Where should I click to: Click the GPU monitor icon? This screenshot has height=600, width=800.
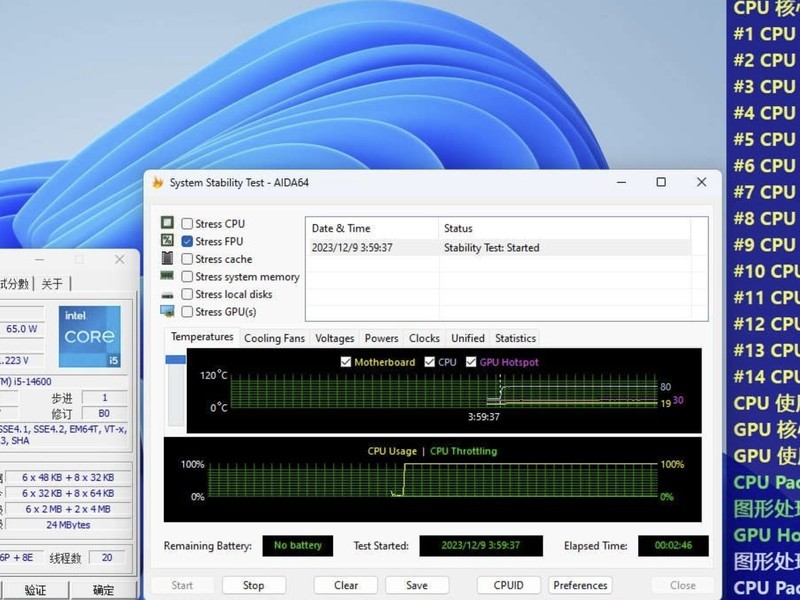(x=167, y=311)
